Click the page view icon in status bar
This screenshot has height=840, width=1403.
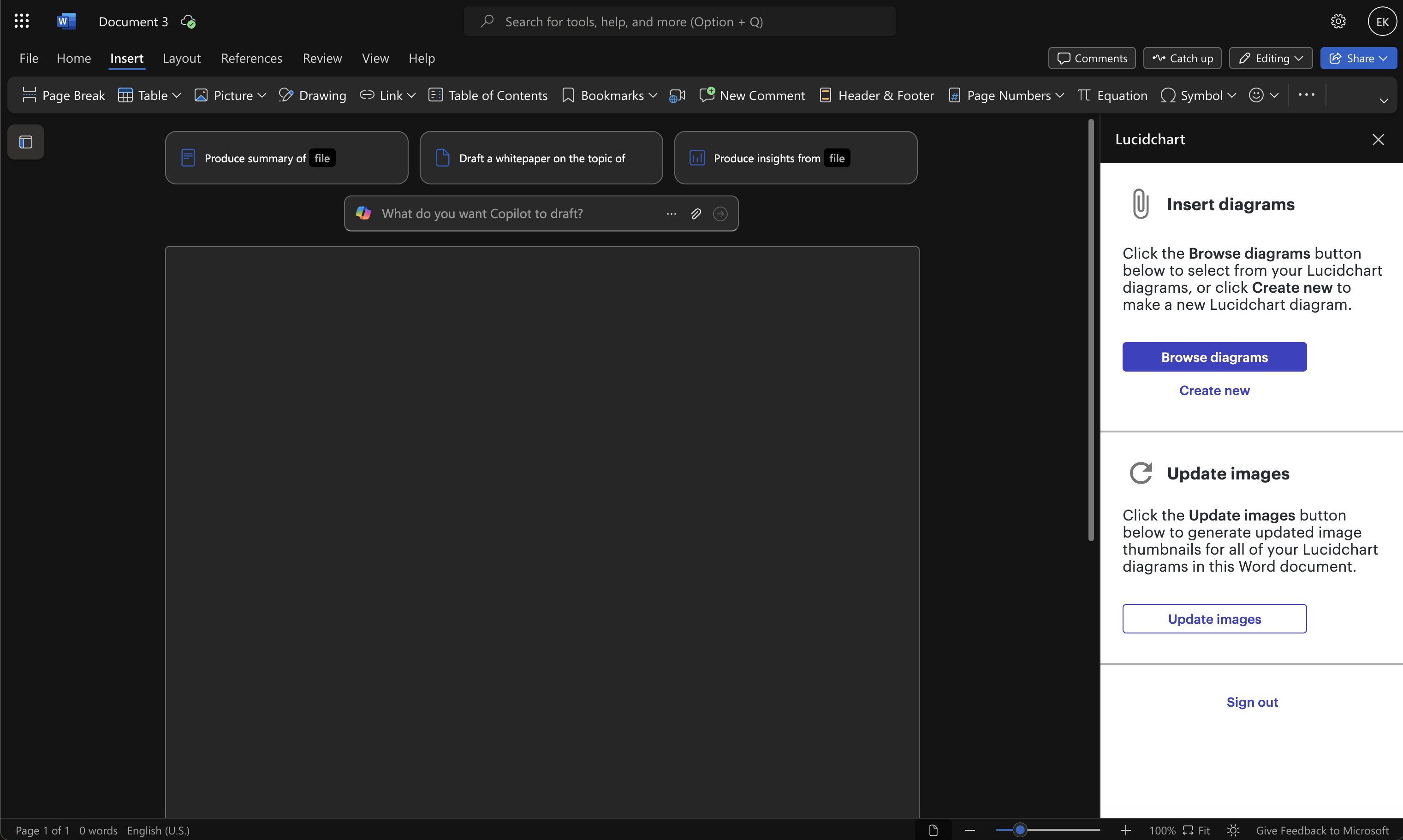click(933, 830)
